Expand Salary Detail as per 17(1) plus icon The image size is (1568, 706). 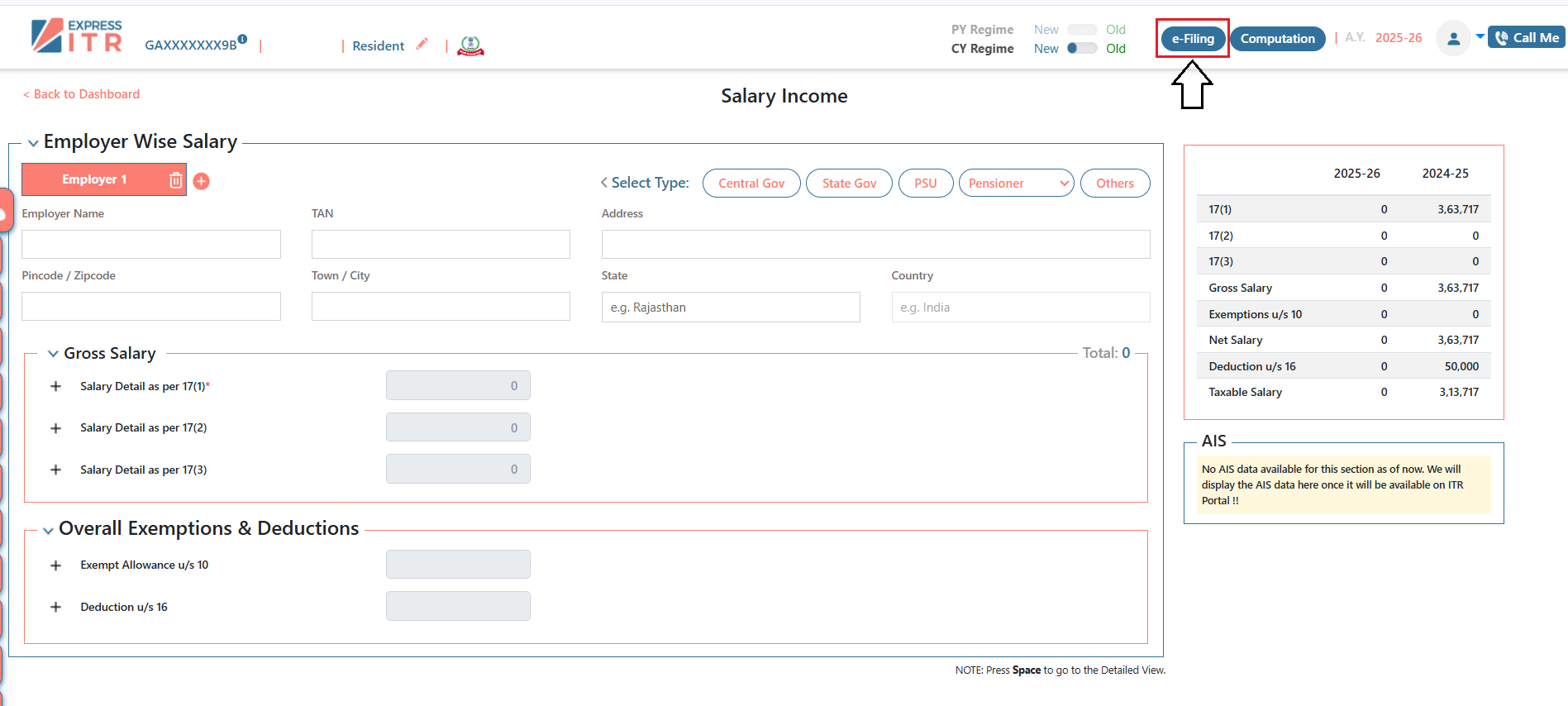56,386
